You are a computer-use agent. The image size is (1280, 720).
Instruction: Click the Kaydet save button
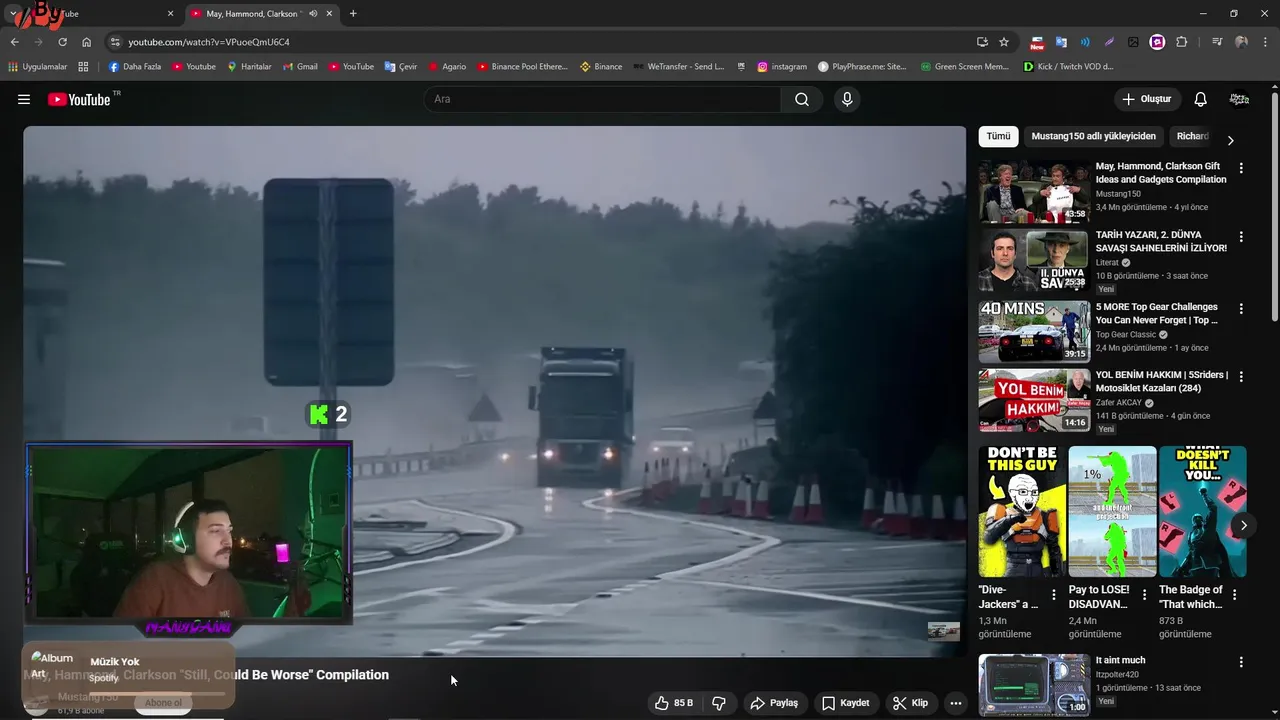click(x=845, y=703)
